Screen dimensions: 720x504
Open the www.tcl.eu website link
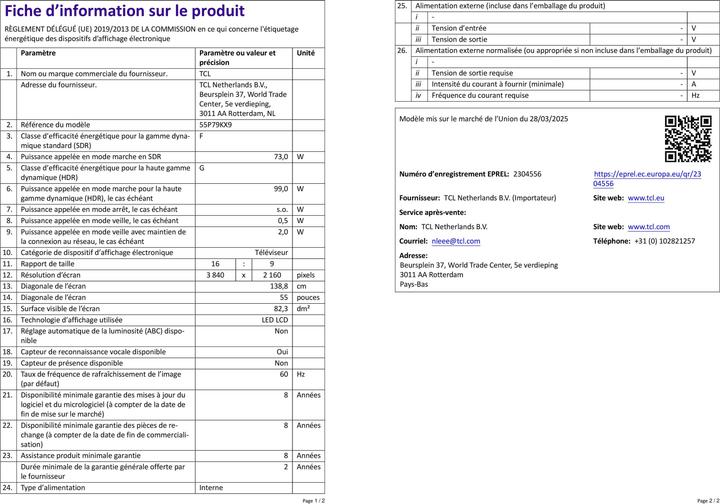pyautogui.click(x=646, y=198)
